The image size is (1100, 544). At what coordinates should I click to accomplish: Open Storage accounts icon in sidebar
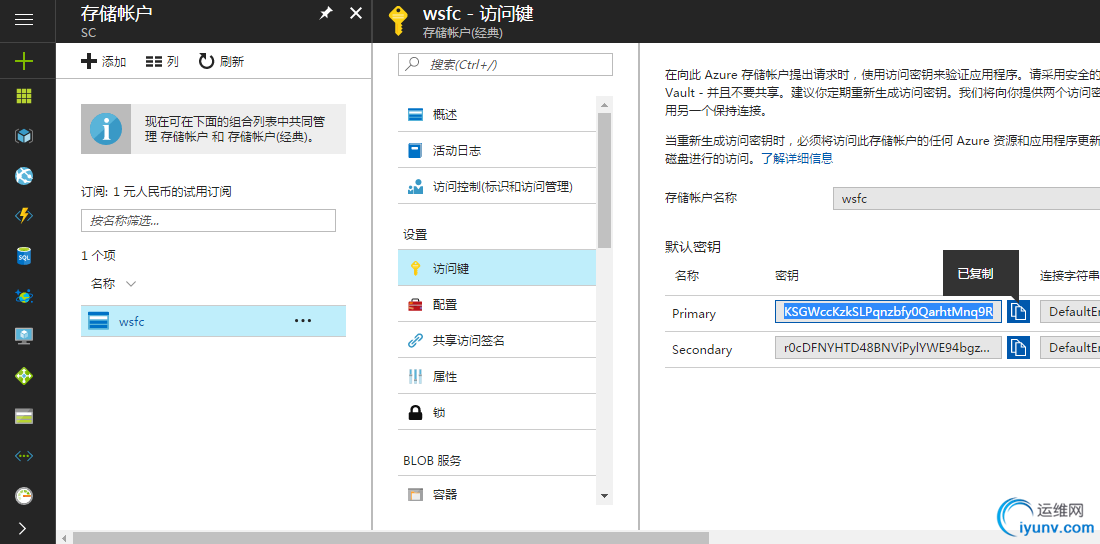pyautogui.click(x=24, y=416)
